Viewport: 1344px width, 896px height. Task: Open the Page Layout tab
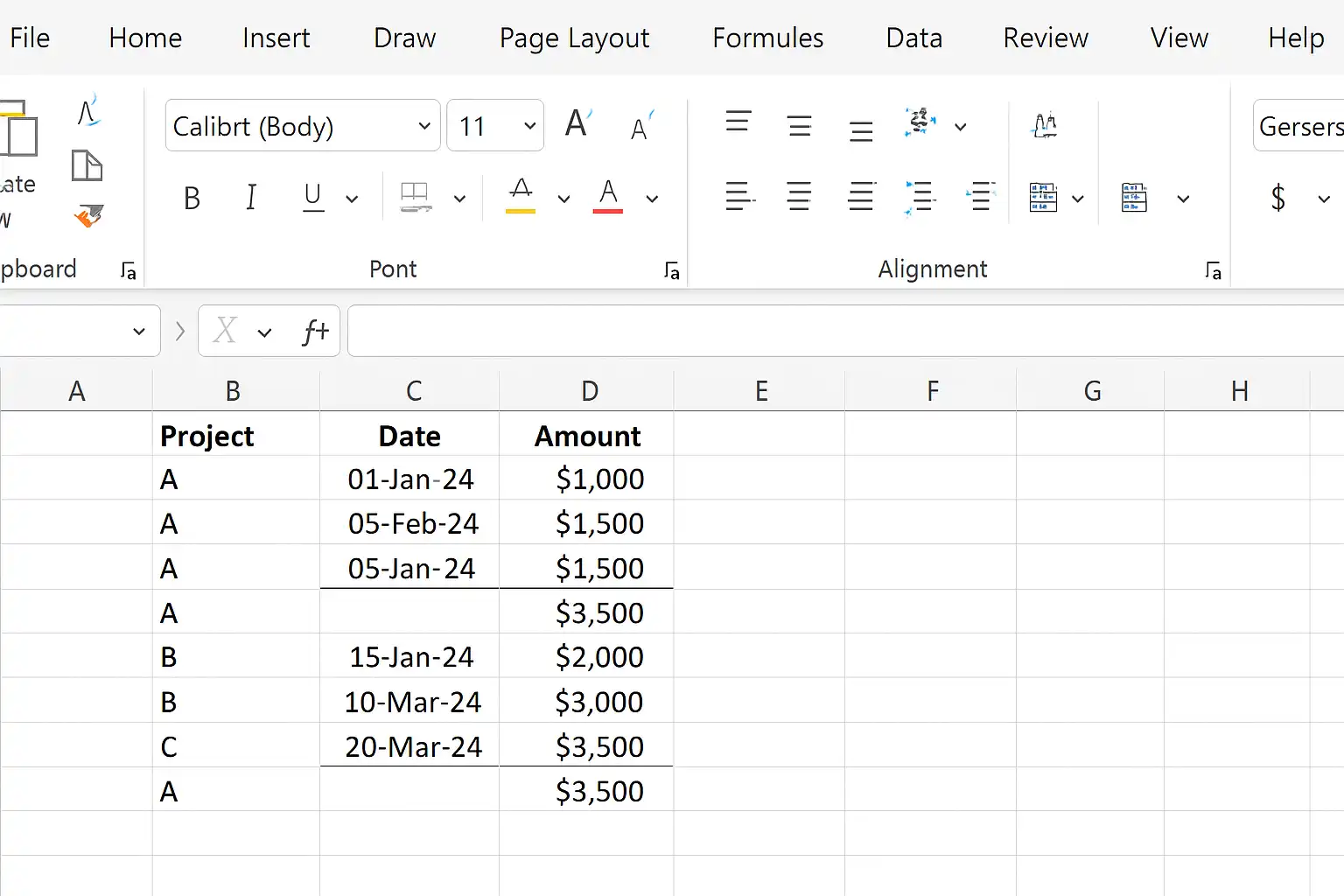point(574,38)
